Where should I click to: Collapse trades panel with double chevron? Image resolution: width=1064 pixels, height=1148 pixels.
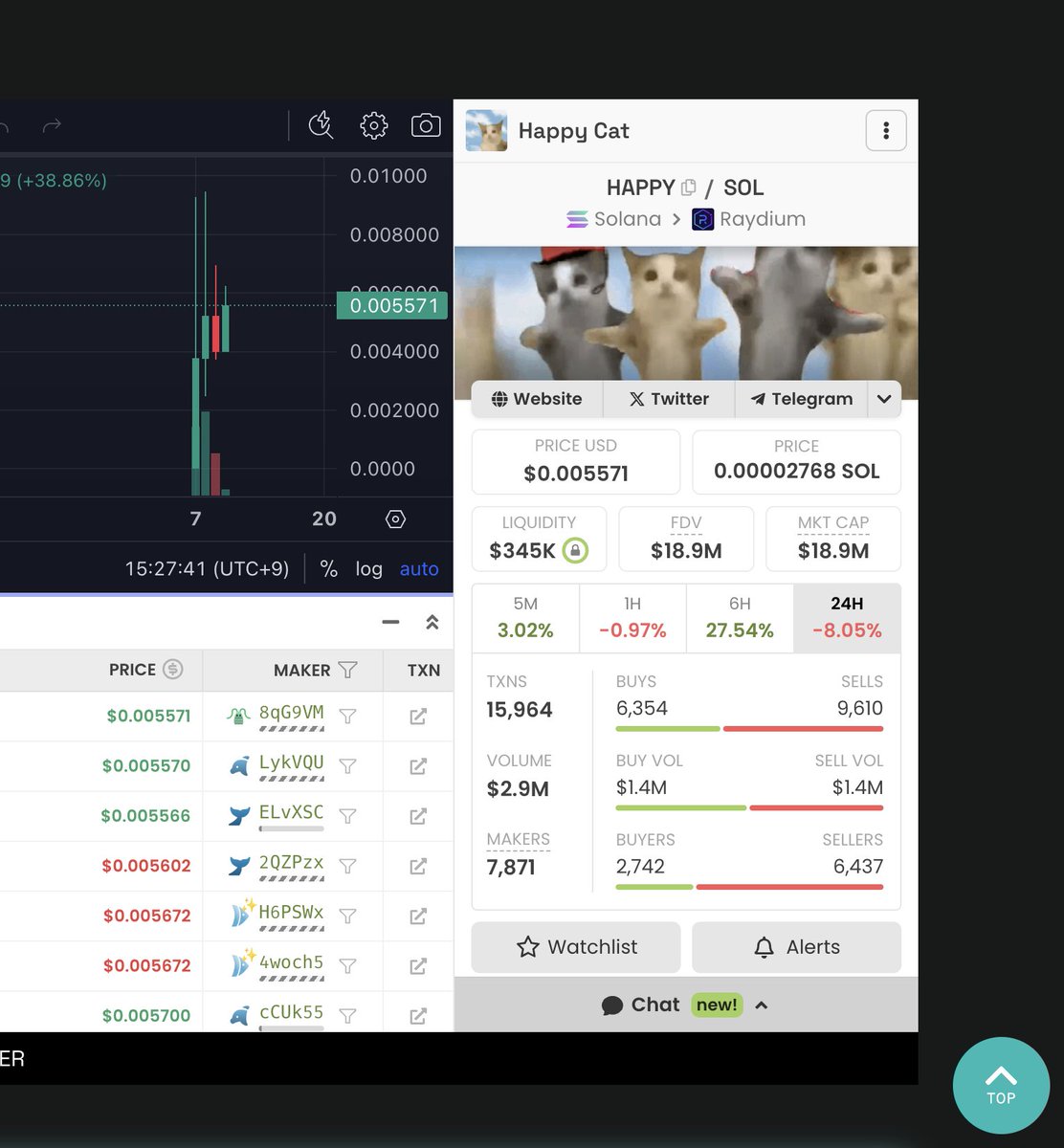[x=432, y=622]
